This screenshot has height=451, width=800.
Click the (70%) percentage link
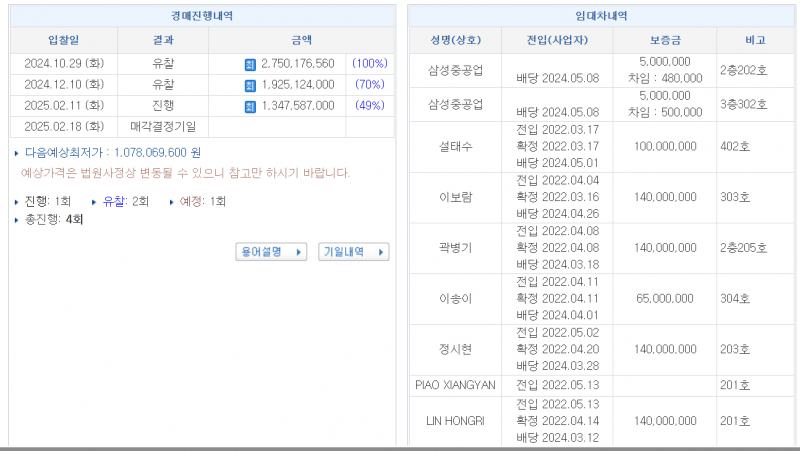(x=370, y=85)
